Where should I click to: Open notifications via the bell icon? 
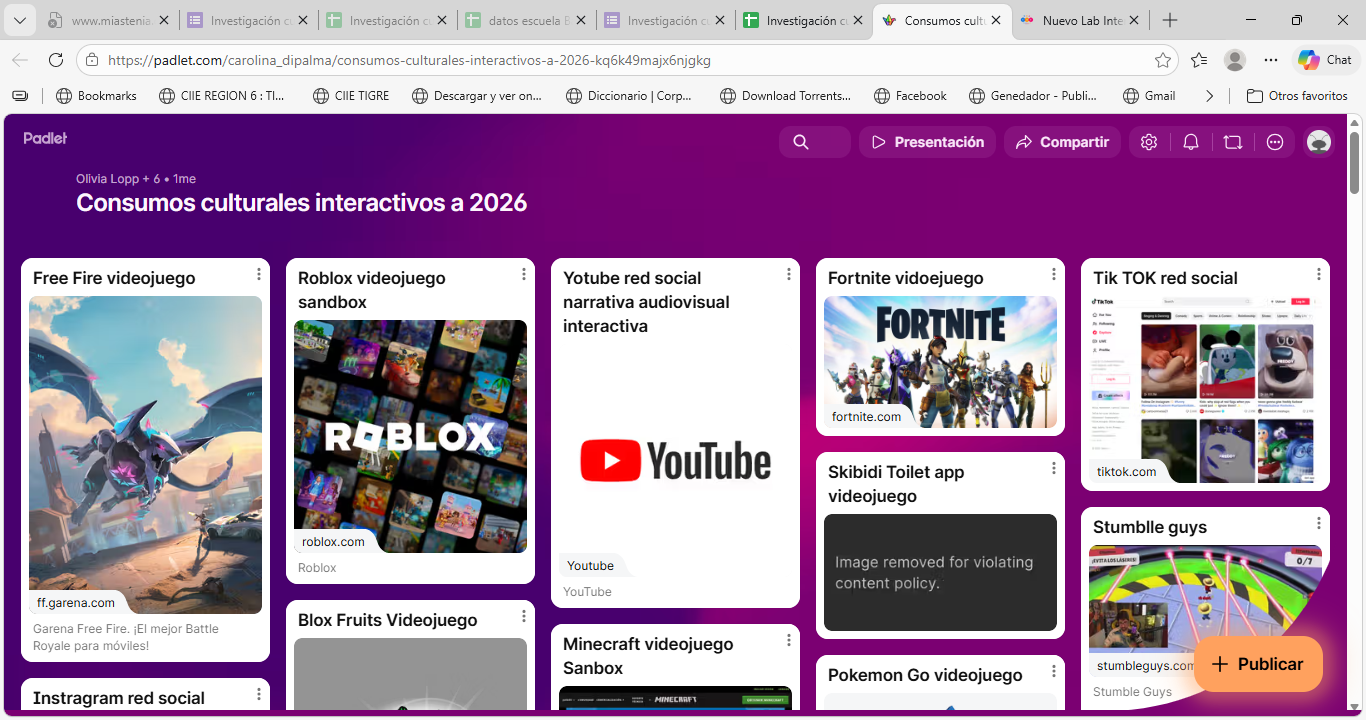point(1190,142)
